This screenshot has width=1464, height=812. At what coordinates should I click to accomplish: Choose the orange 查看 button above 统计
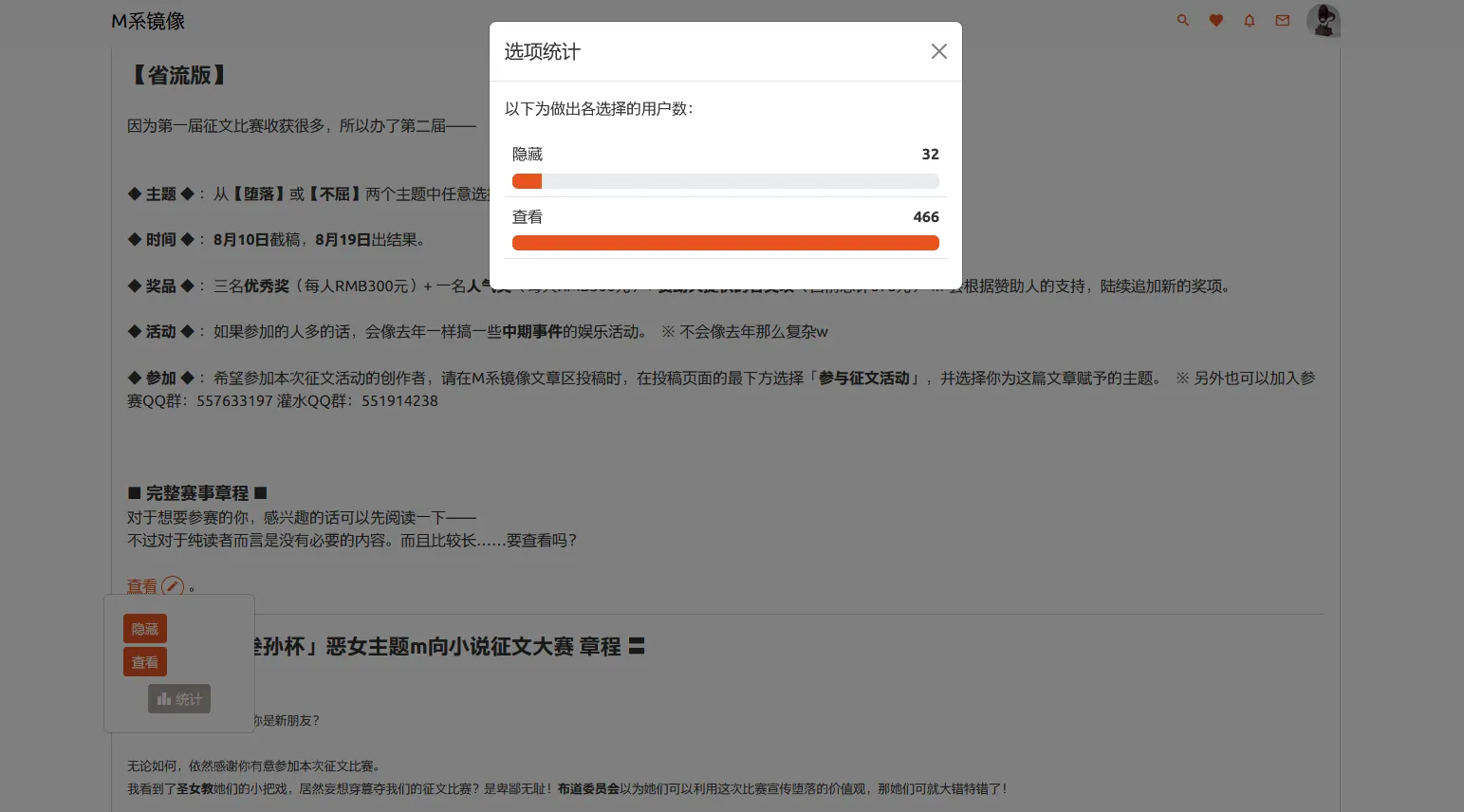point(145,662)
